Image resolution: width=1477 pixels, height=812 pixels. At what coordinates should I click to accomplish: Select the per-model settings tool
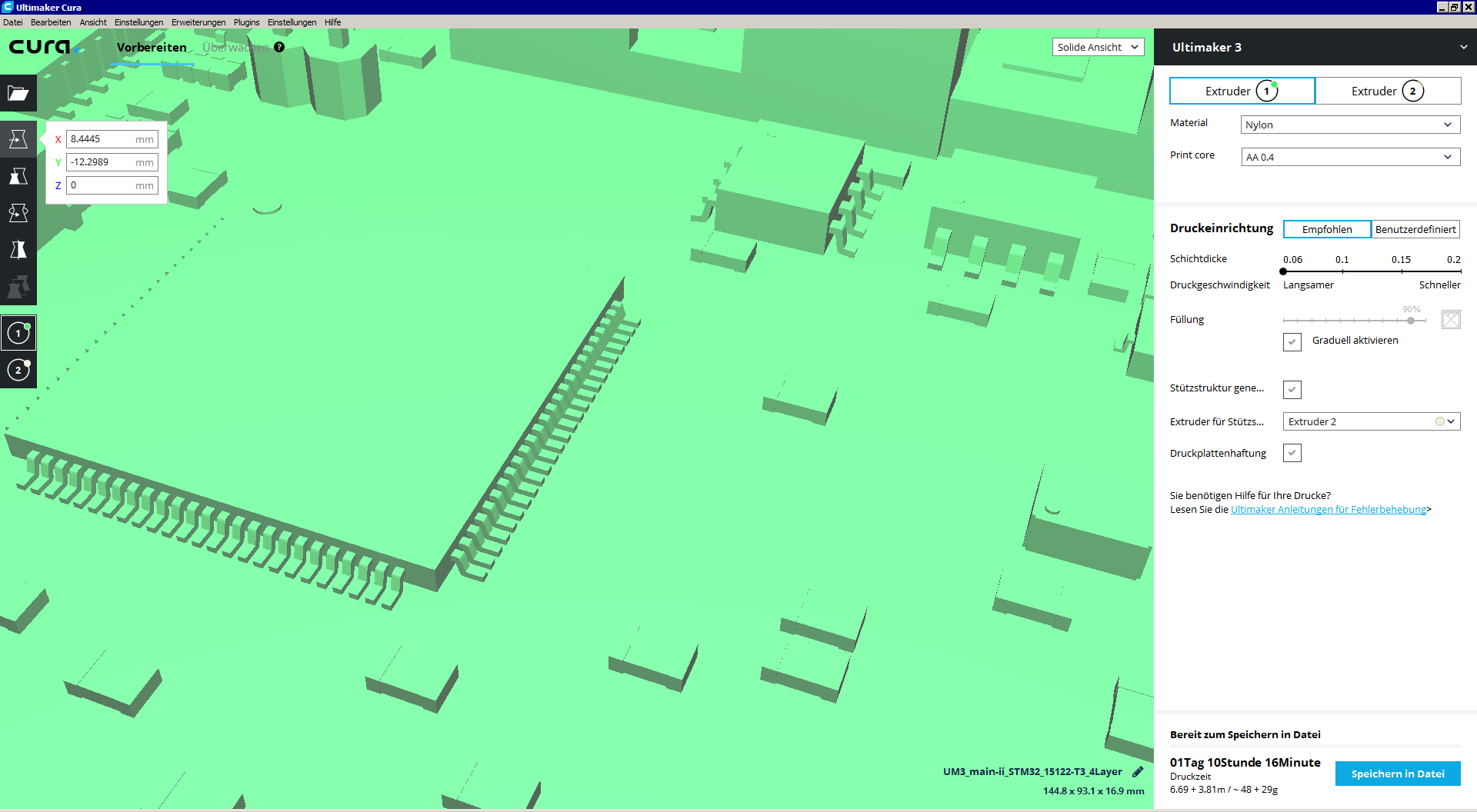point(18,287)
